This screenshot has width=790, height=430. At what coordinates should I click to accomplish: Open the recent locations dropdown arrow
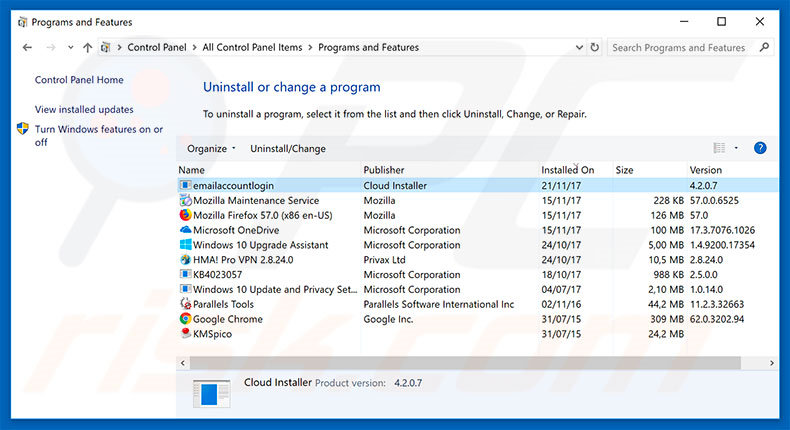pos(71,47)
